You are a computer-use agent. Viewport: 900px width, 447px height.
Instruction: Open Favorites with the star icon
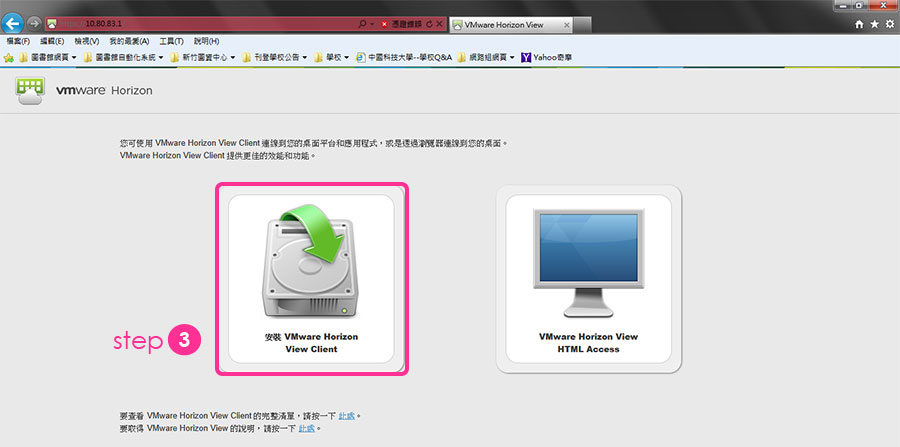[x=874, y=24]
